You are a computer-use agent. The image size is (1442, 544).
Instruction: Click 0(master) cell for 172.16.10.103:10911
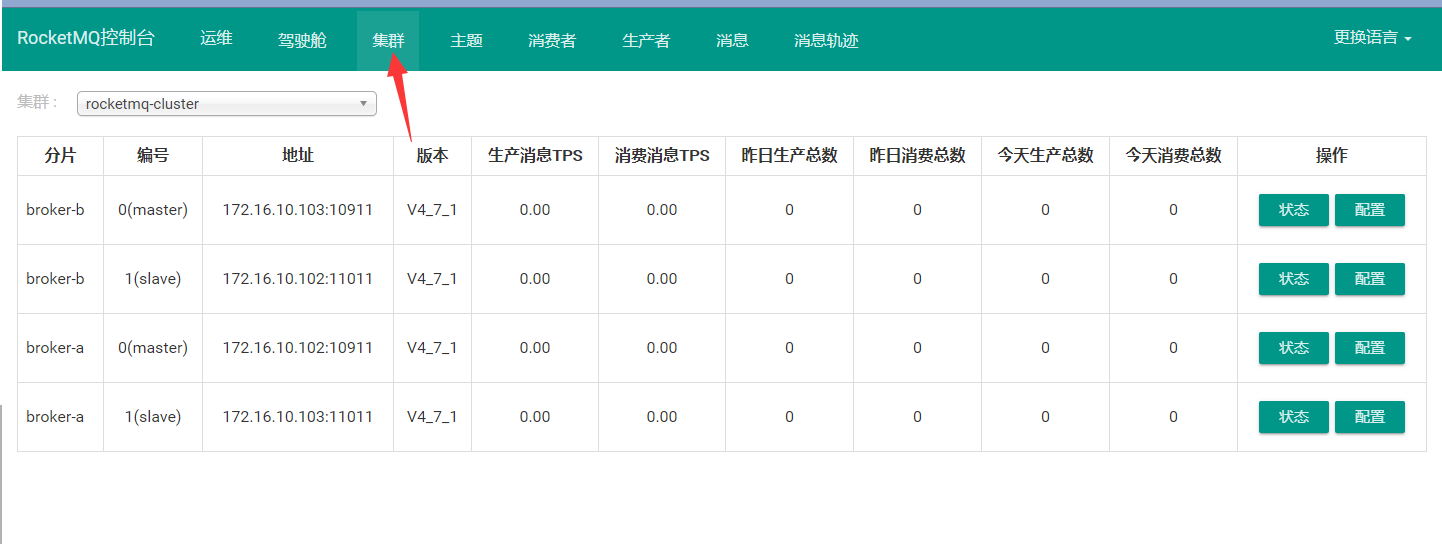[153, 210]
